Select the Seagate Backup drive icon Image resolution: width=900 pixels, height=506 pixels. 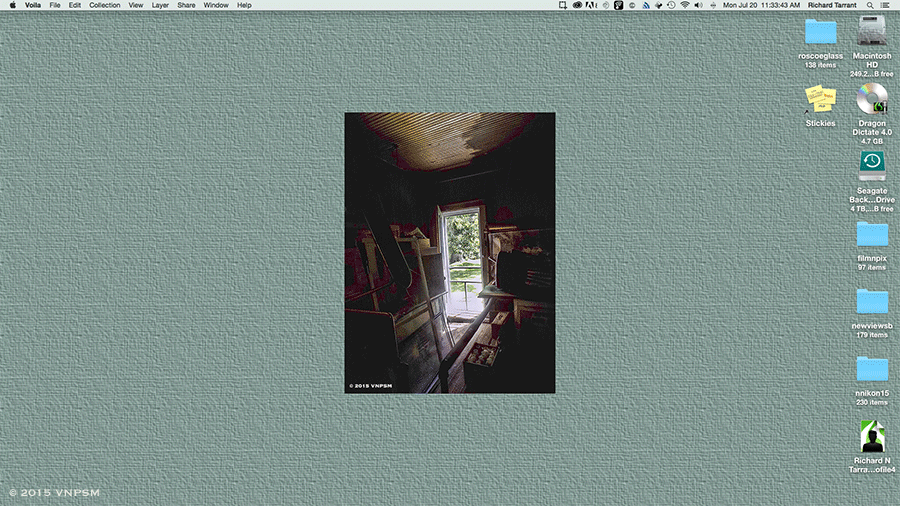(x=871, y=165)
